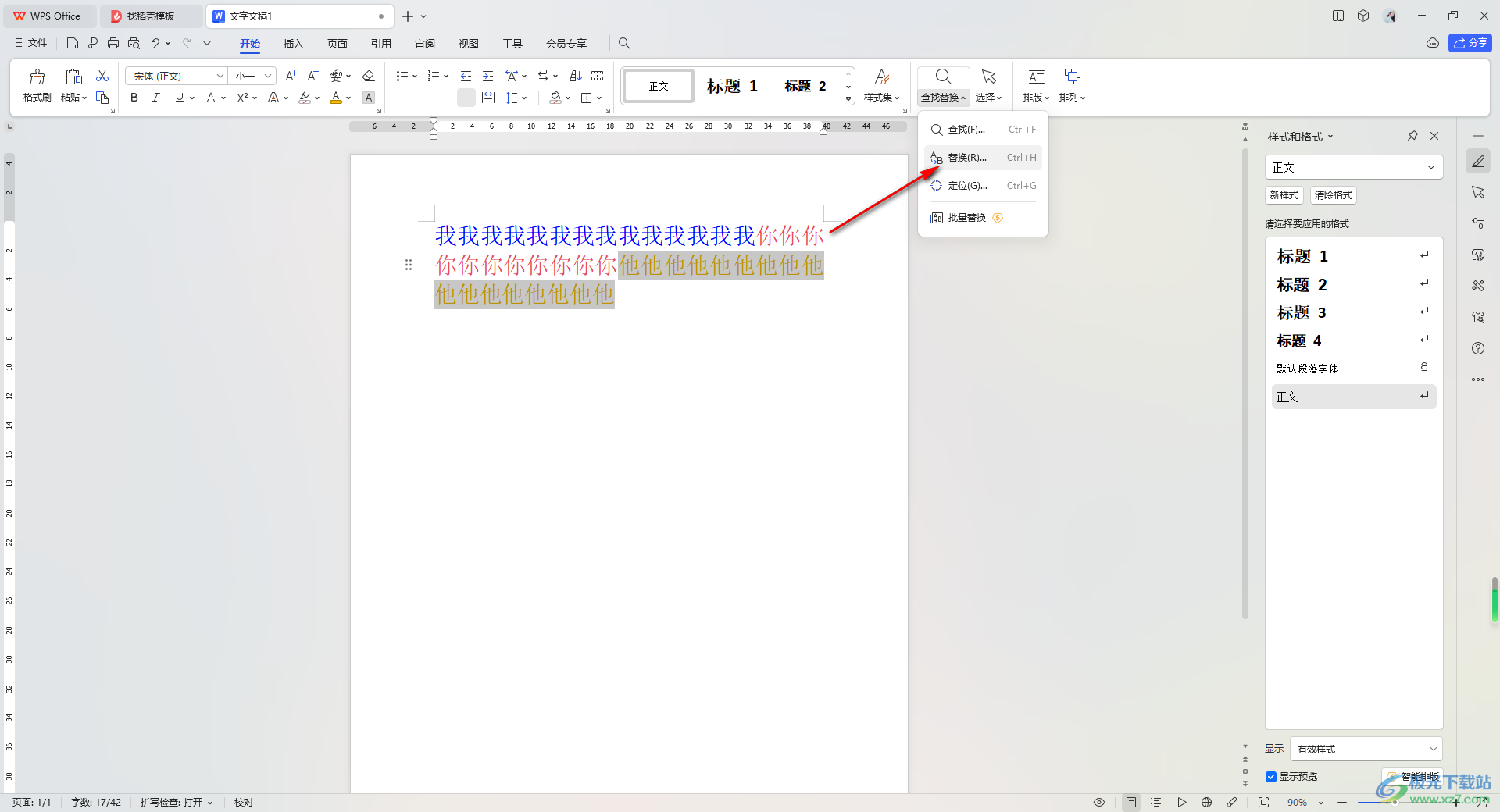
Task: Center align the paragraph
Action: tap(422, 98)
